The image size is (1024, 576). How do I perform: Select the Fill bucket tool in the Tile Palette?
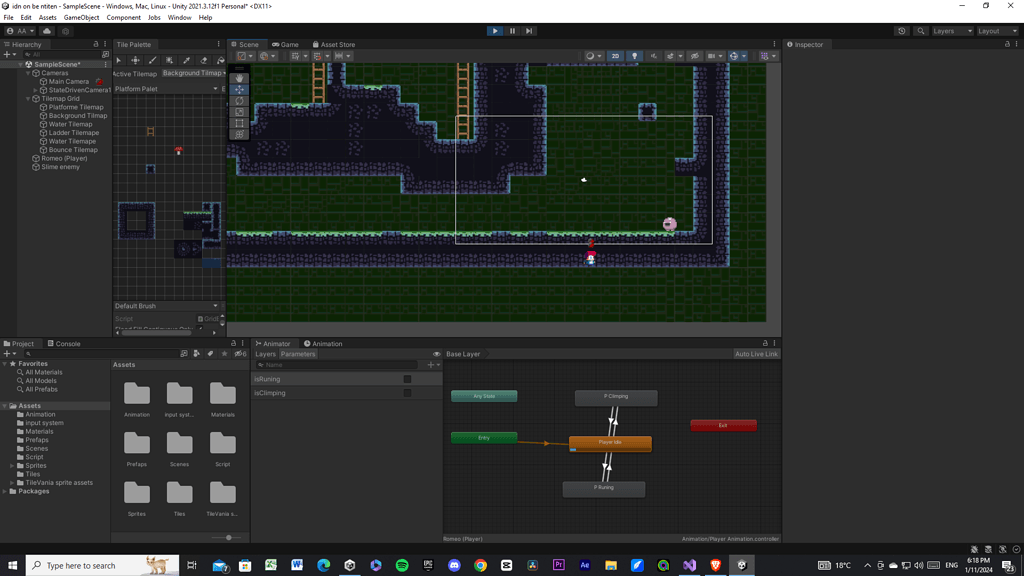click(x=220, y=61)
